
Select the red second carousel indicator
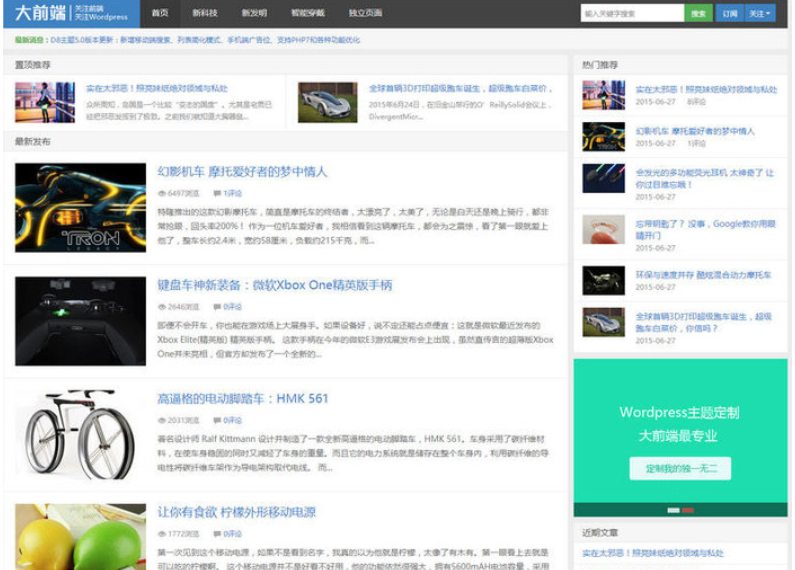point(688,510)
